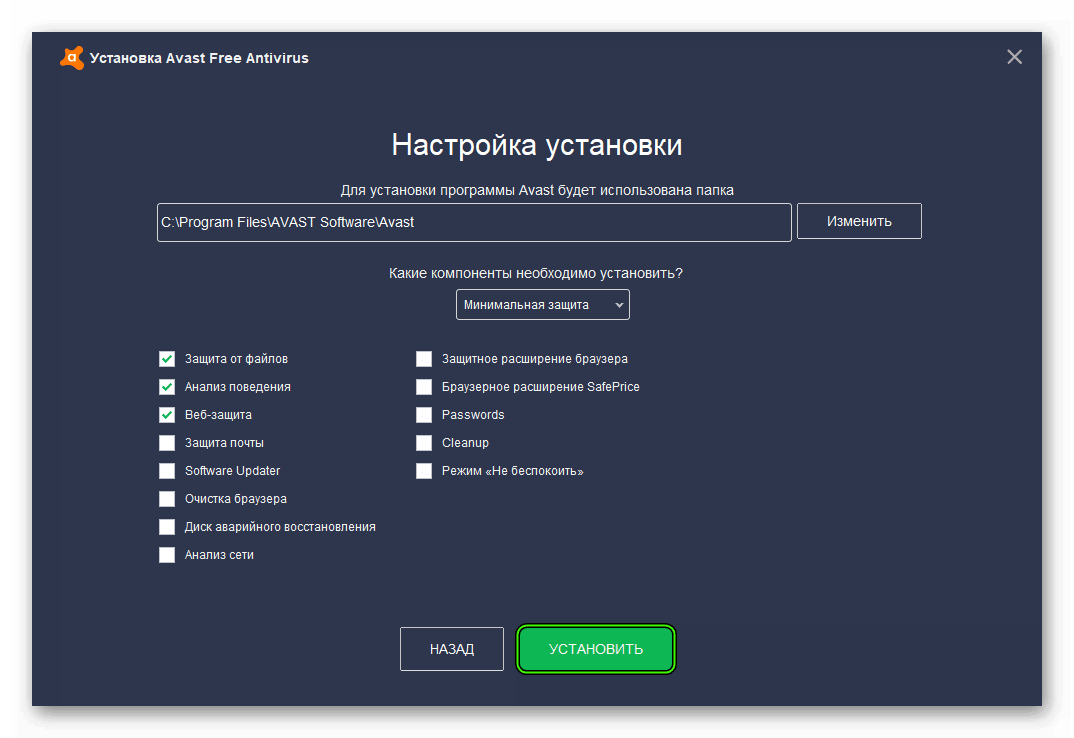Click the НАЗАД button
This screenshot has width=1074, height=738.
(451, 649)
